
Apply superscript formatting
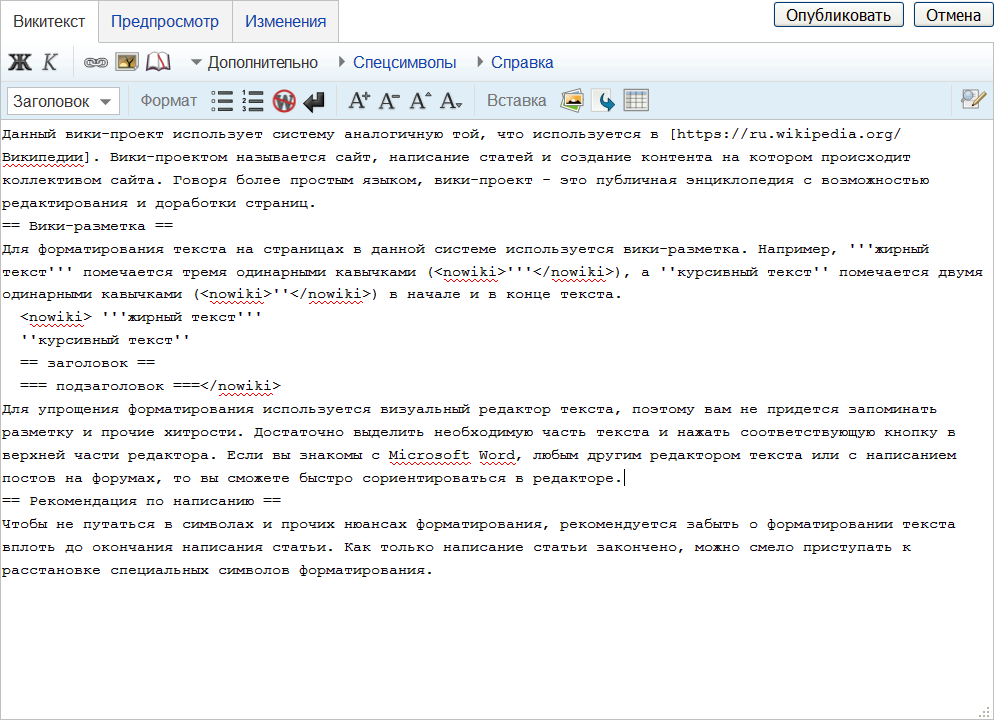[x=420, y=101]
